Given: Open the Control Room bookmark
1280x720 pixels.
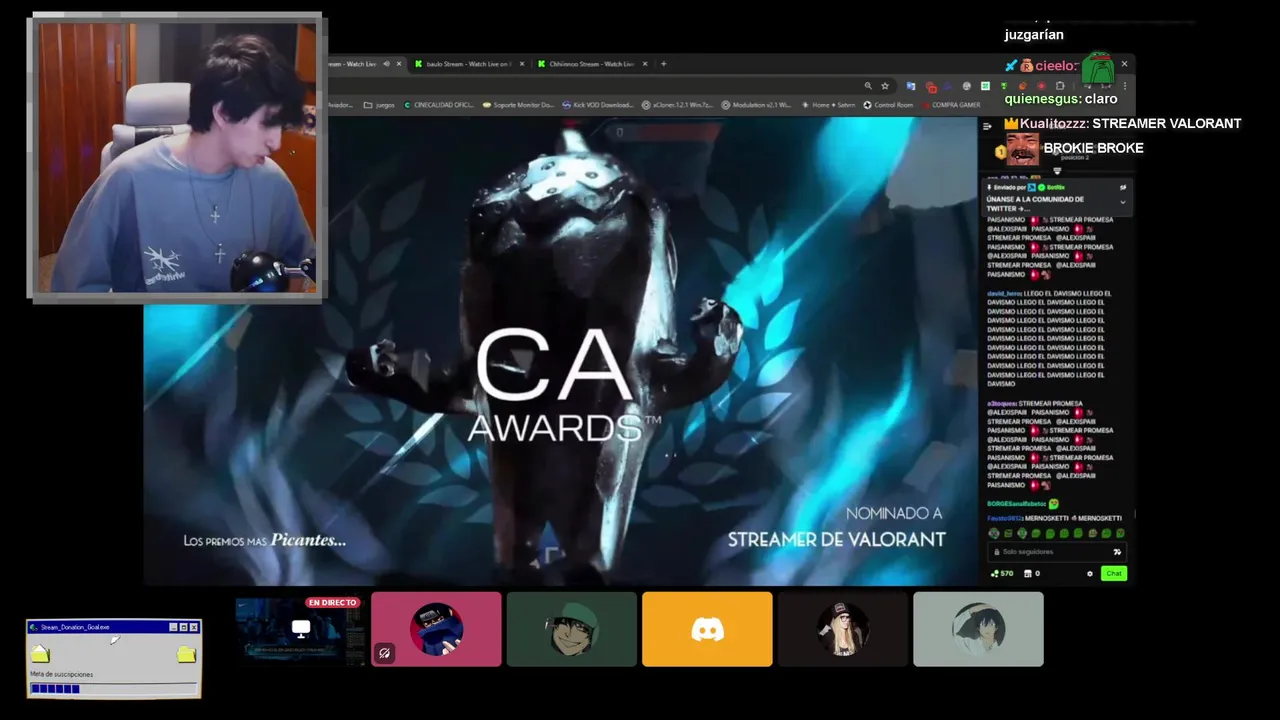Looking at the screenshot, I should coord(888,104).
